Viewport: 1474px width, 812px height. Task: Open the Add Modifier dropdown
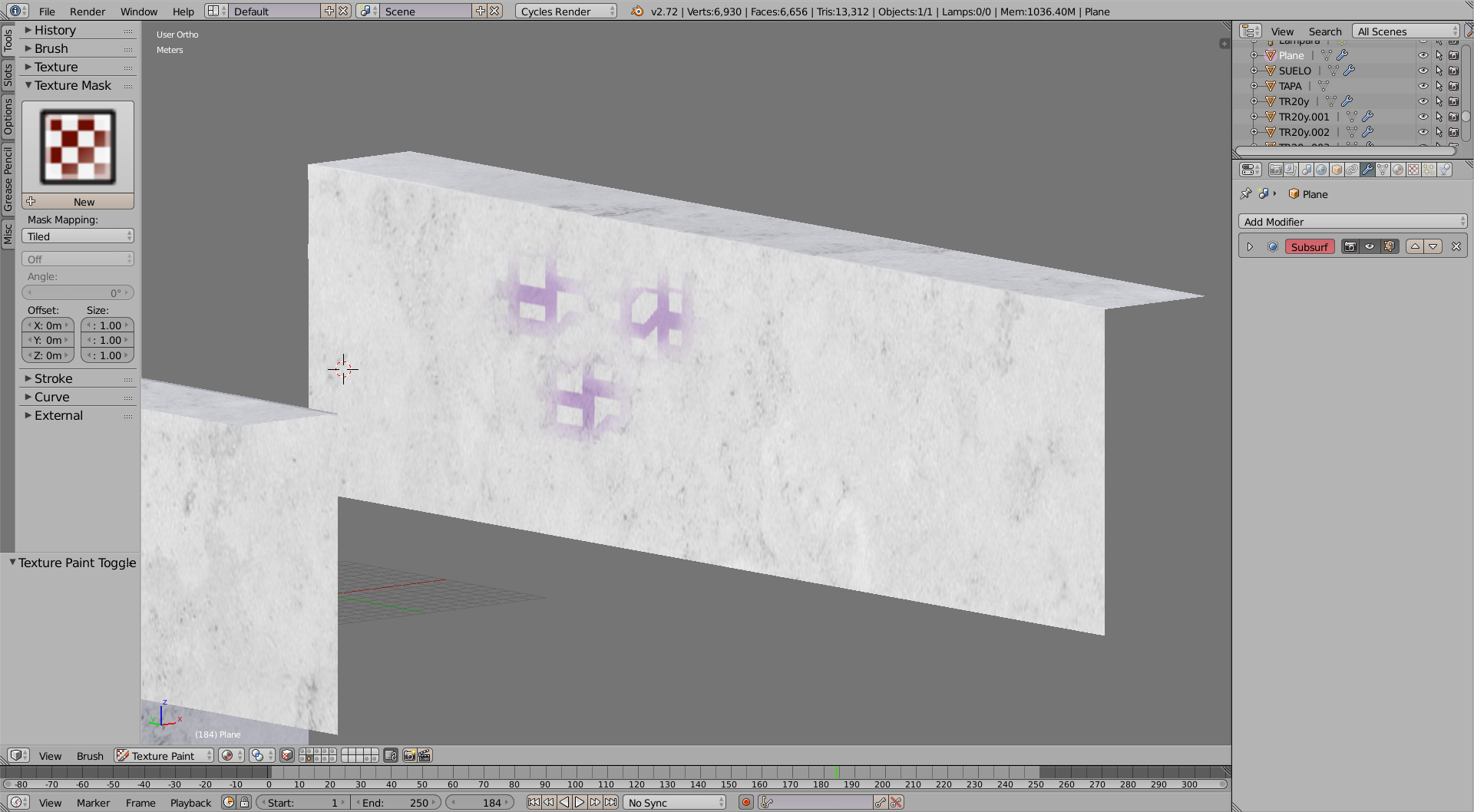pos(1353,222)
